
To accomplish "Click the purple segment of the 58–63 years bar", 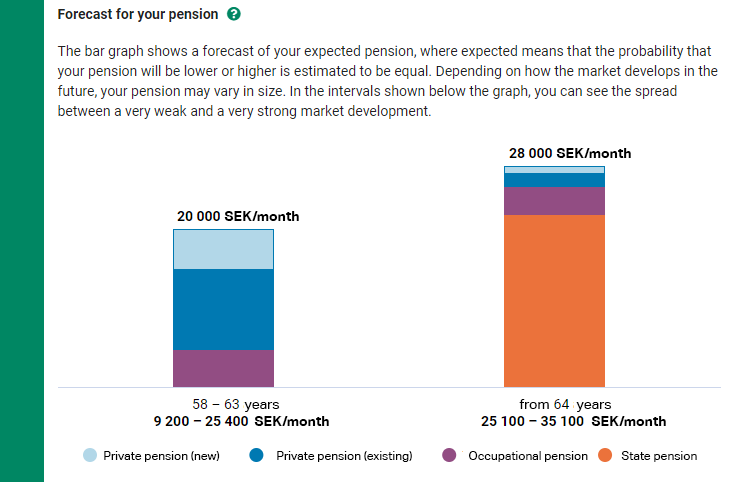I will pyautogui.click(x=223, y=367).
